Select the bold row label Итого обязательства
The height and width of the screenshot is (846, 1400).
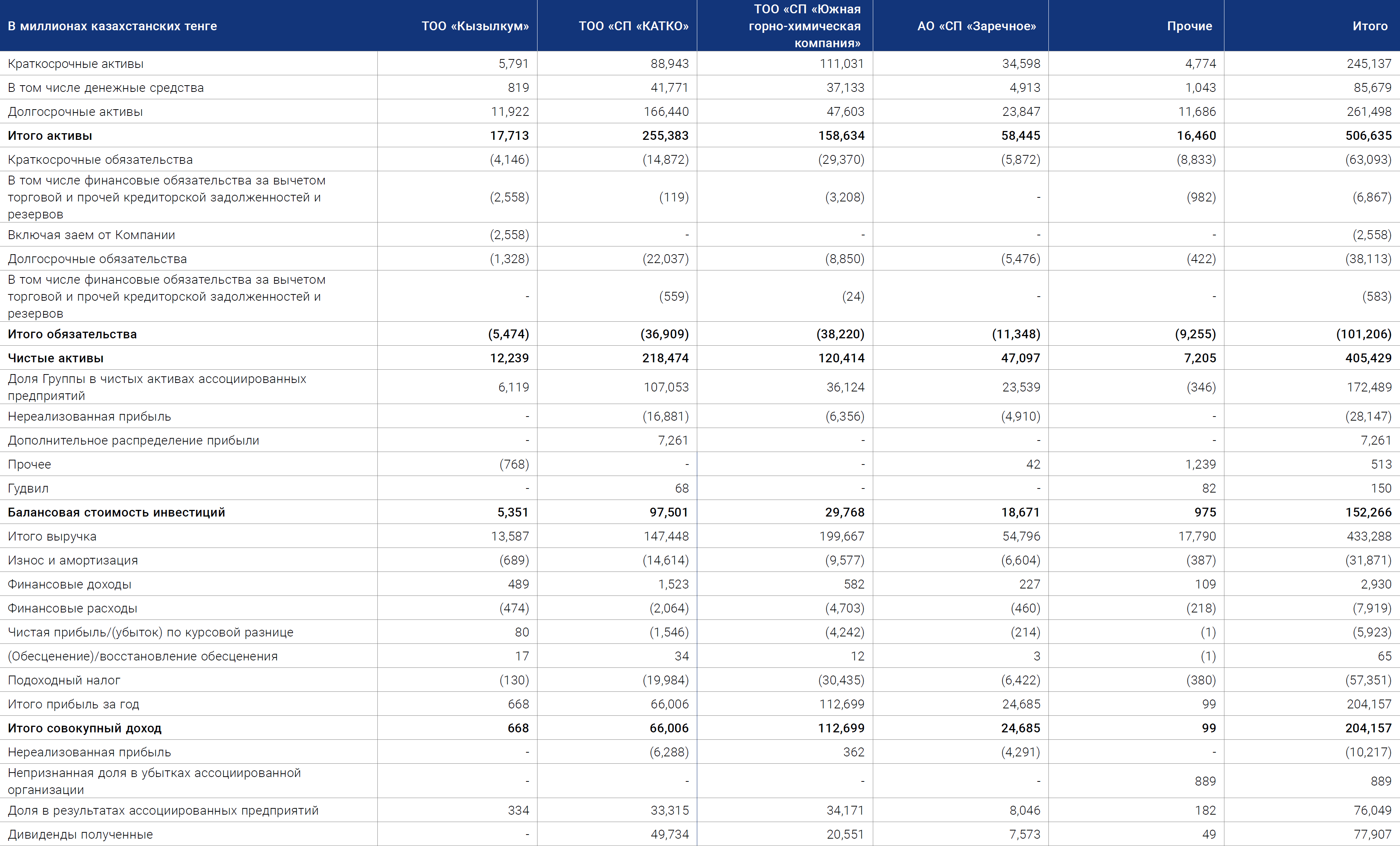[72, 334]
